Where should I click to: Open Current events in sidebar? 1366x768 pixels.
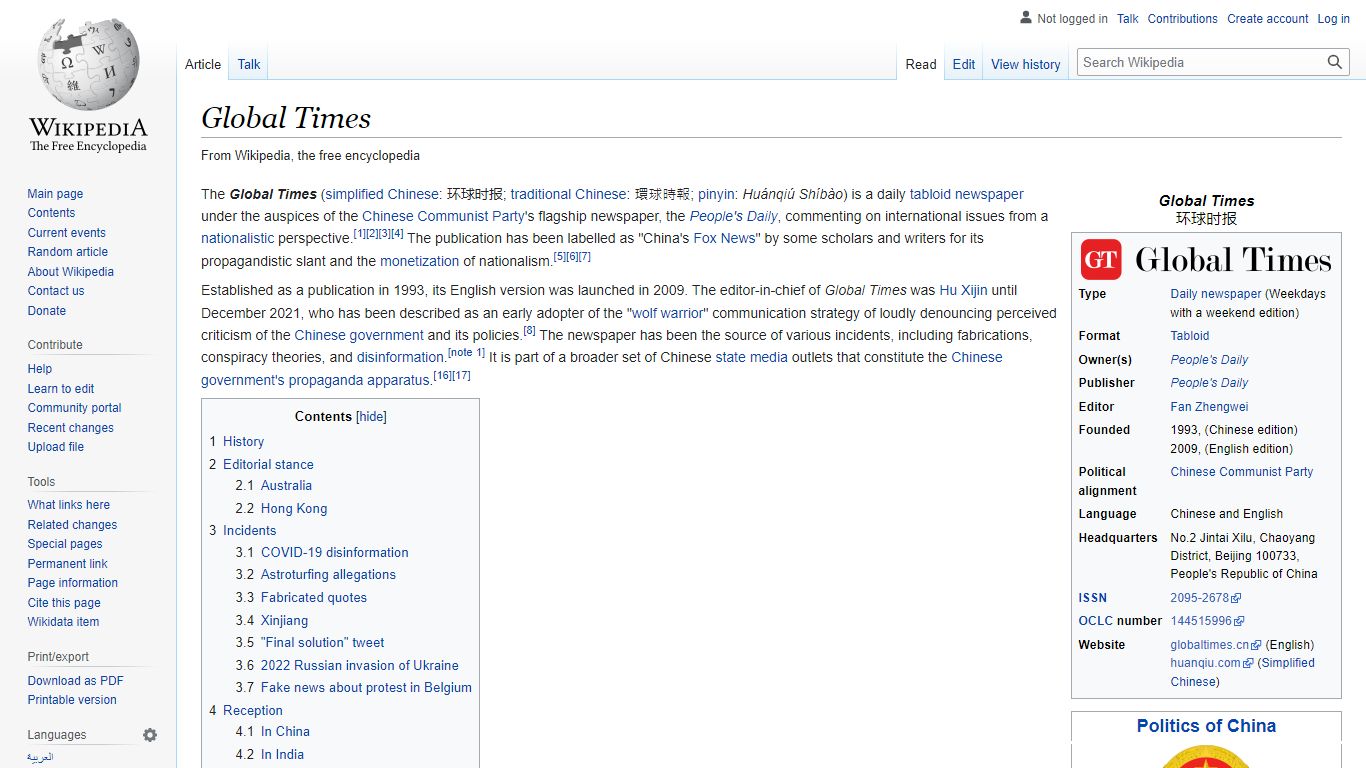pyautogui.click(x=66, y=233)
